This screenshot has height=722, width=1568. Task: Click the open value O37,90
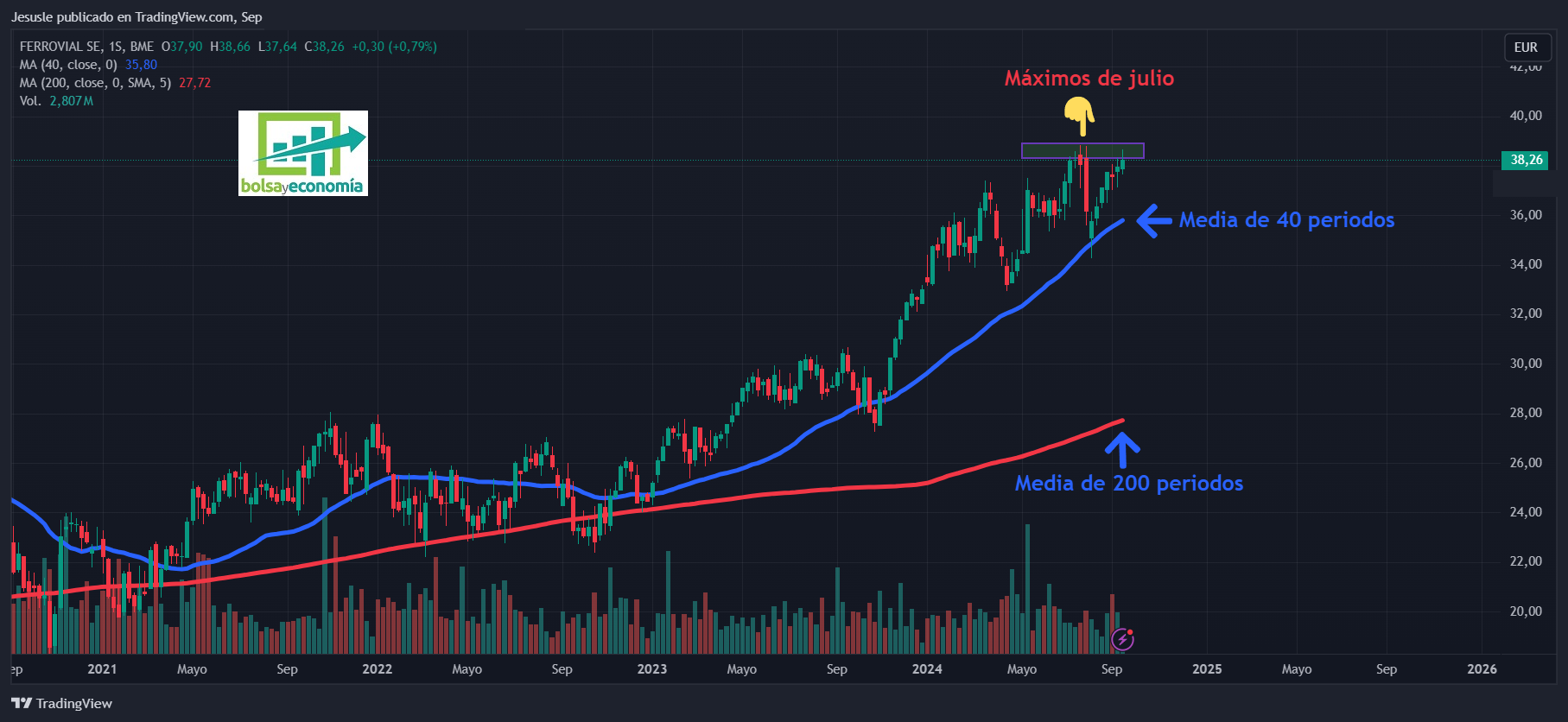coord(182,47)
